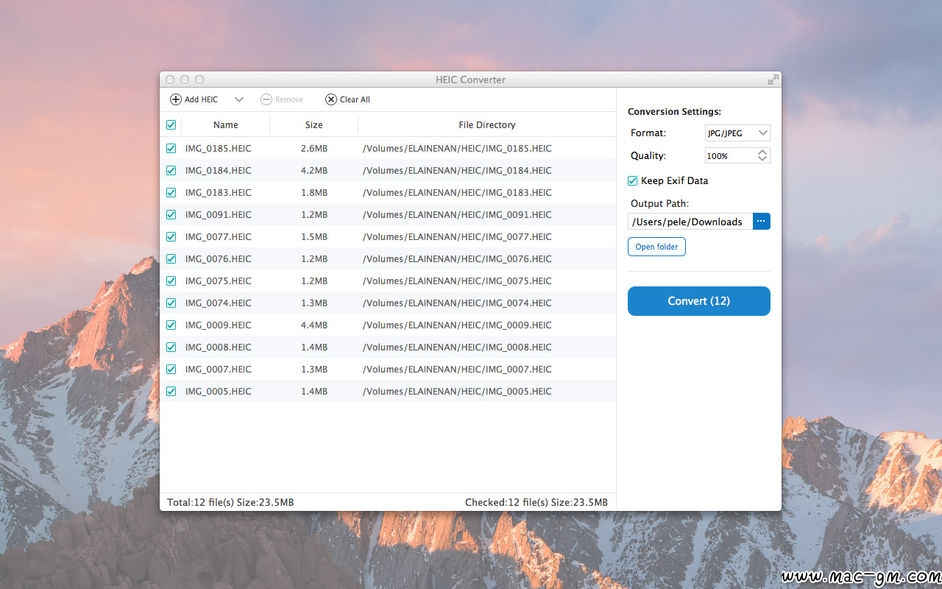The height and width of the screenshot is (589, 942).
Task: Select the IMG_0009.HEIC file name
Action: [x=218, y=325]
